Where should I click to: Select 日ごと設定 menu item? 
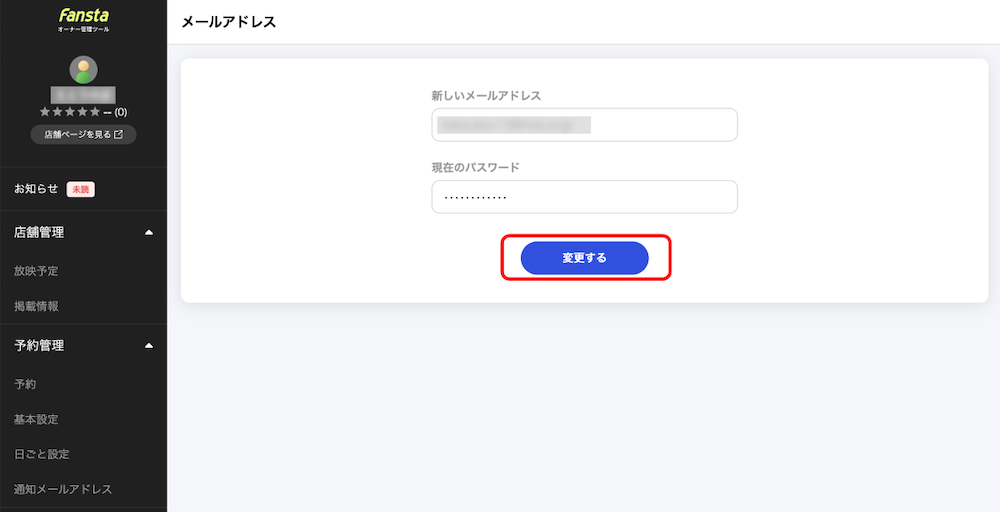(41, 455)
